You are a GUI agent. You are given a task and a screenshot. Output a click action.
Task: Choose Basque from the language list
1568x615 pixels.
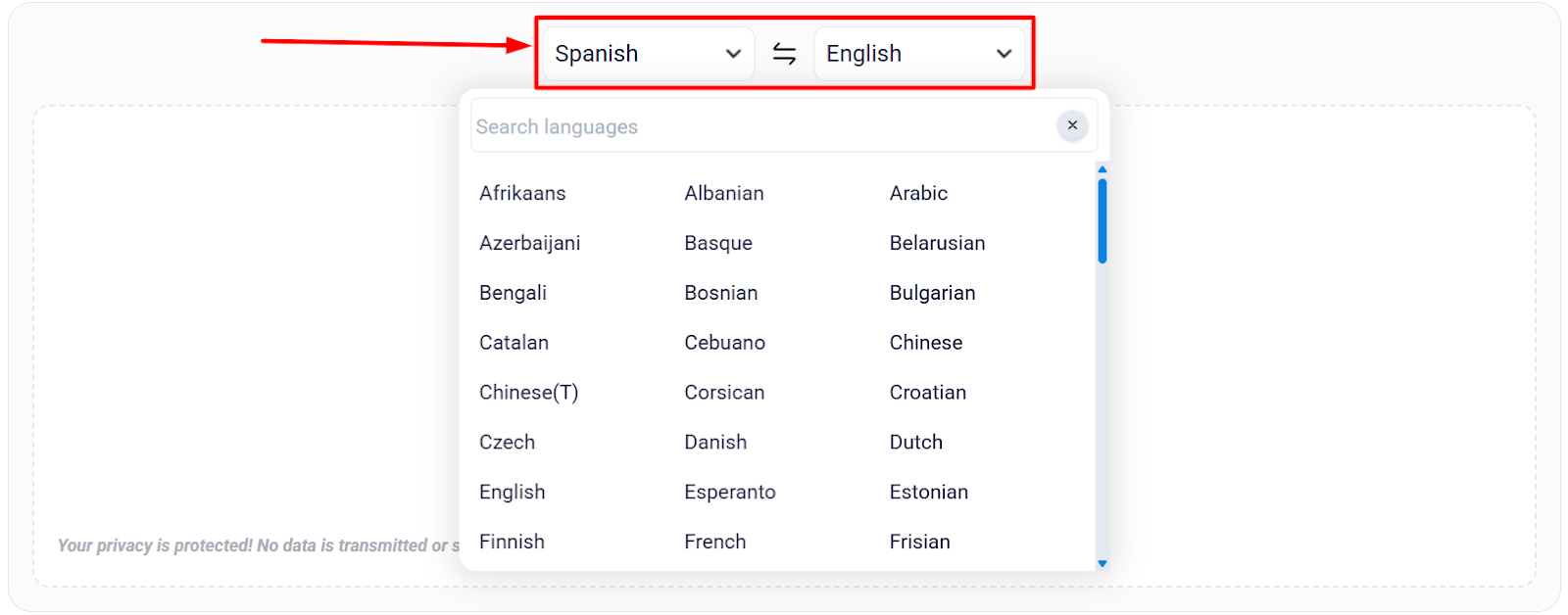click(717, 242)
